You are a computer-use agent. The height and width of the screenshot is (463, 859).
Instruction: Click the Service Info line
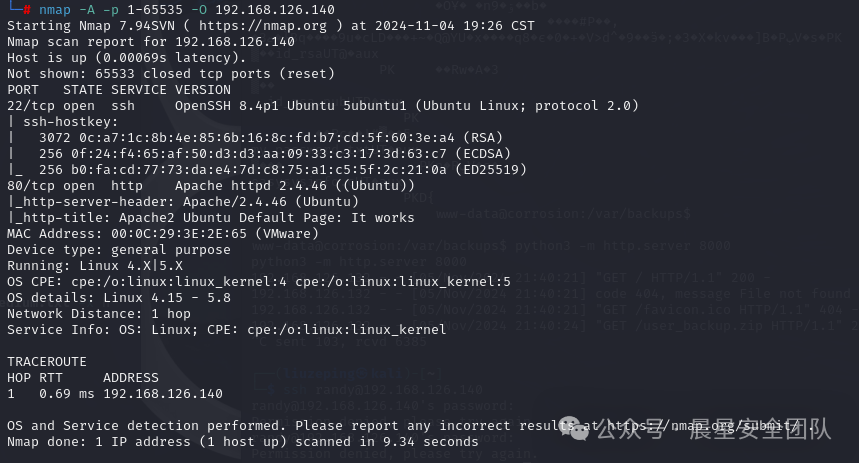click(x=226, y=330)
